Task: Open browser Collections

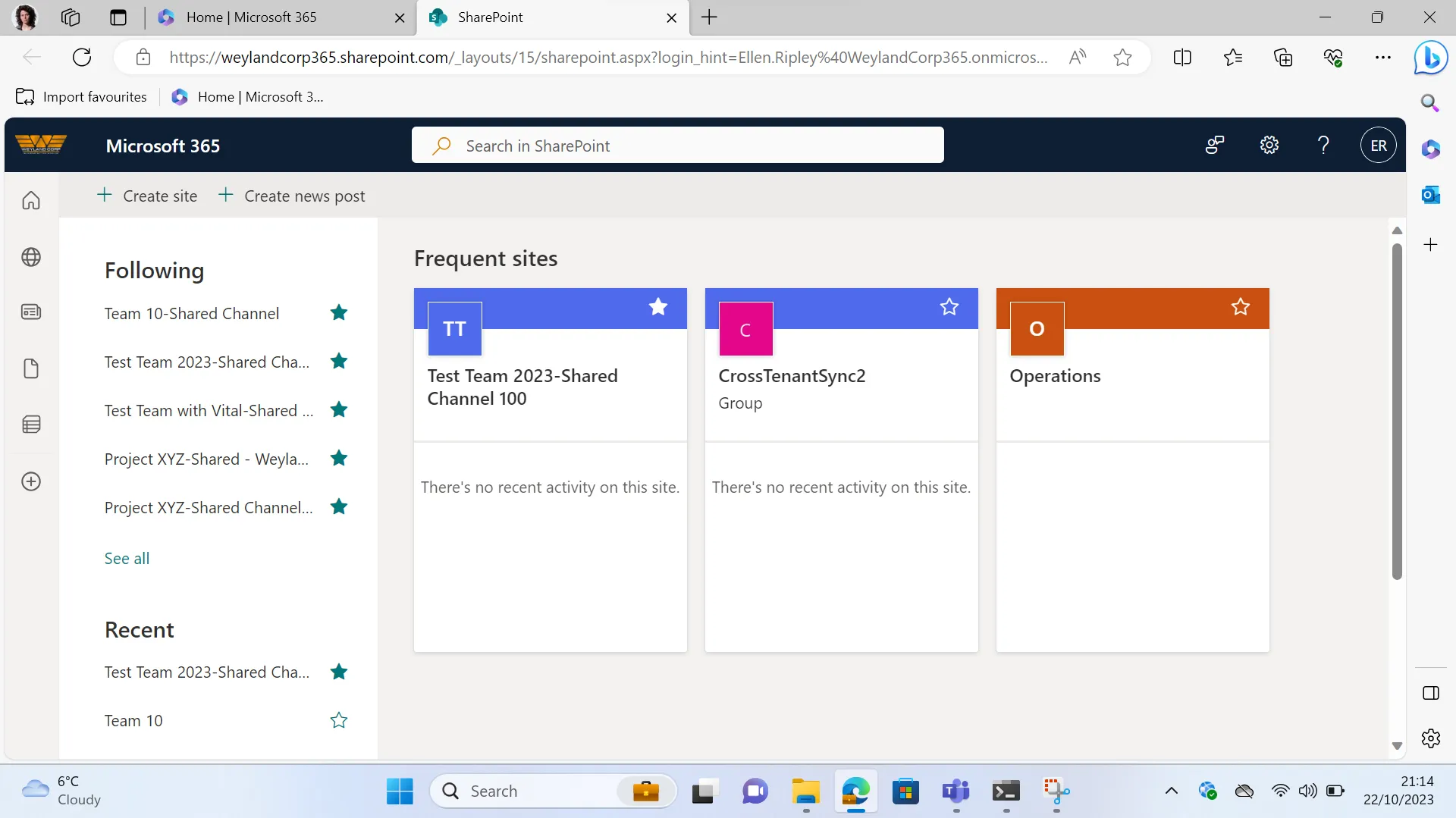Action: tap(1283, 57)
